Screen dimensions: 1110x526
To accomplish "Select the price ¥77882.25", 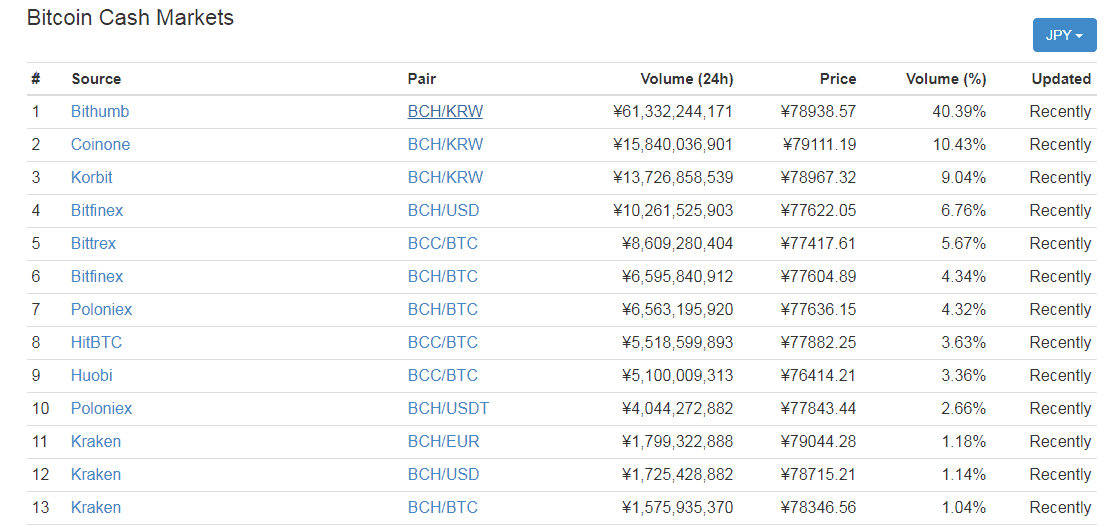I will coord(818,343).
